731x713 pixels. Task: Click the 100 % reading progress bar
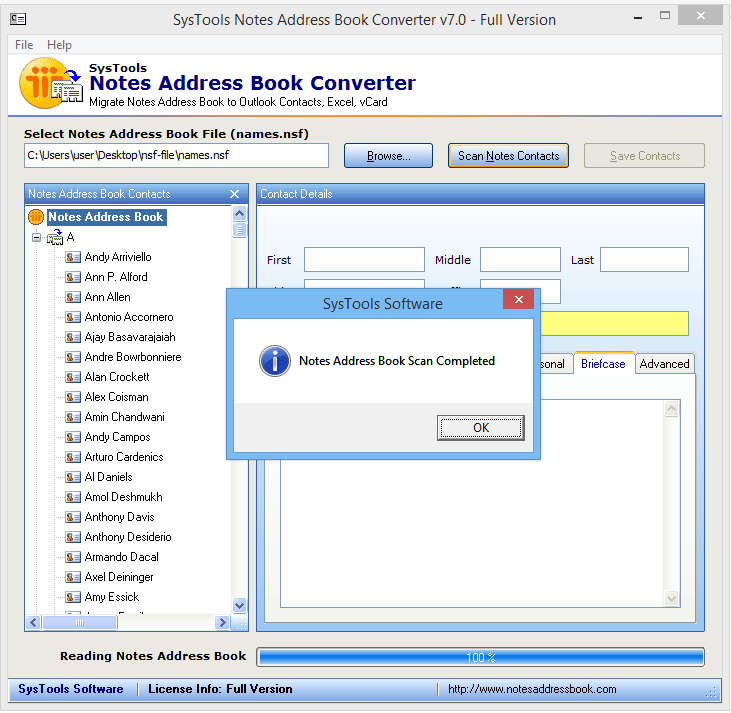point(480,658)
